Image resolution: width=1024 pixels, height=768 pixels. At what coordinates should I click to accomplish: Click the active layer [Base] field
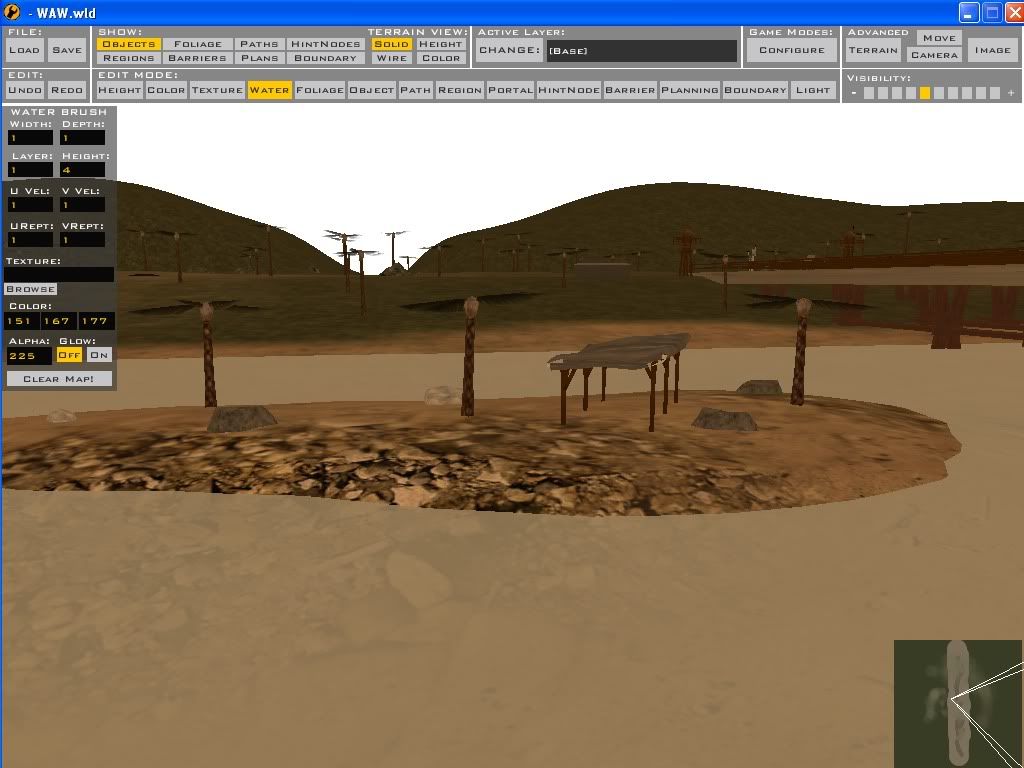pyautogui.click(x=642, y=51)
